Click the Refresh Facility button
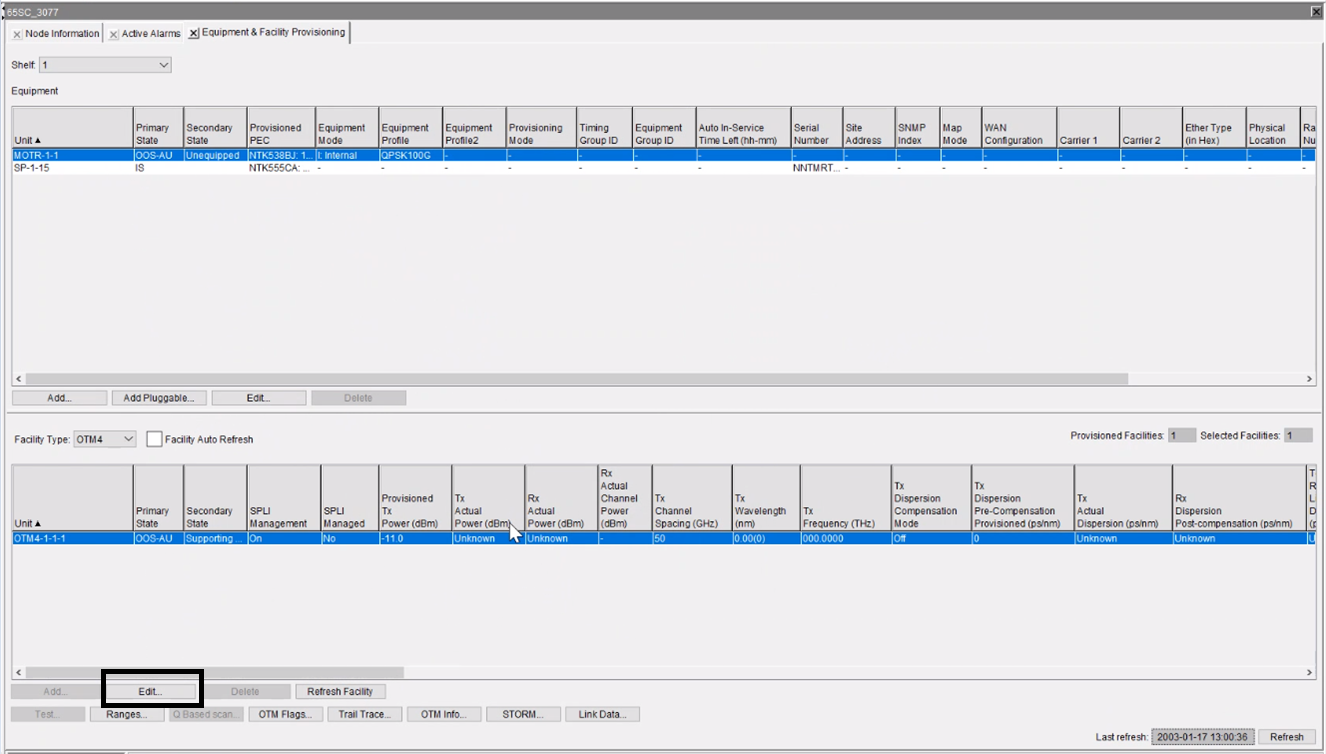 click(x=340, y=690)
